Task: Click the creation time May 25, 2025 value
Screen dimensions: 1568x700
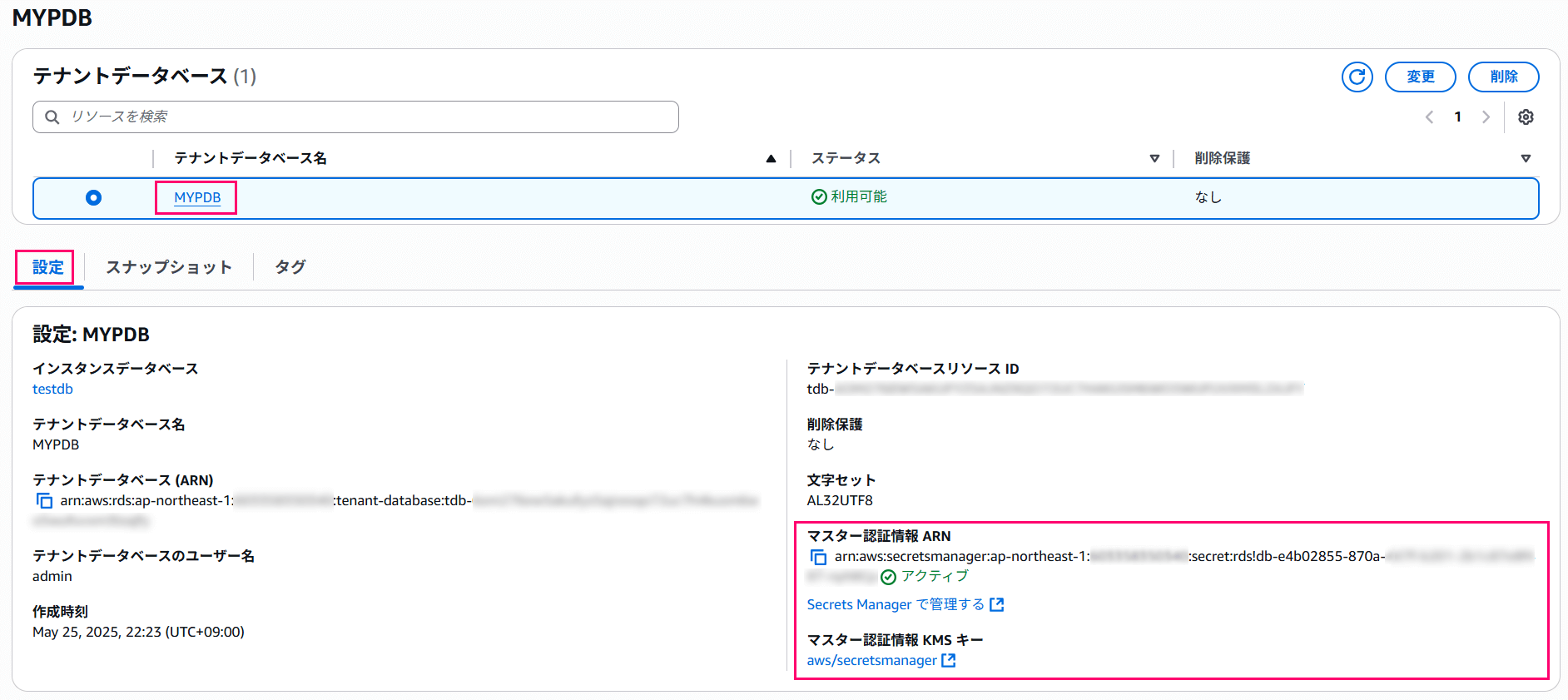Action: coord(138,632)
